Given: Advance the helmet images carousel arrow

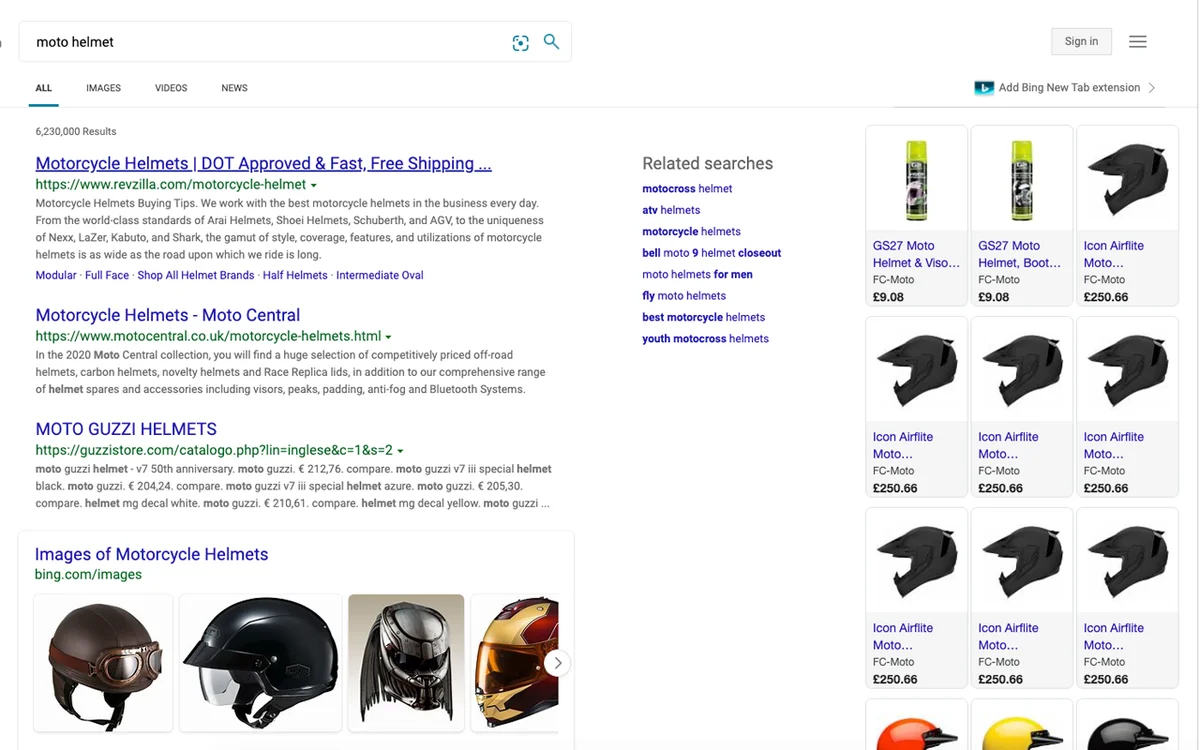Looking at the screenshot, I should (558, 663).
